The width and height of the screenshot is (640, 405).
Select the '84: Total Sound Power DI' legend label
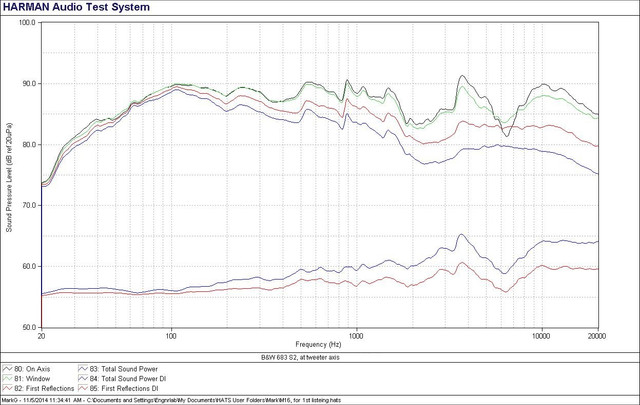[x=128, y=379]
